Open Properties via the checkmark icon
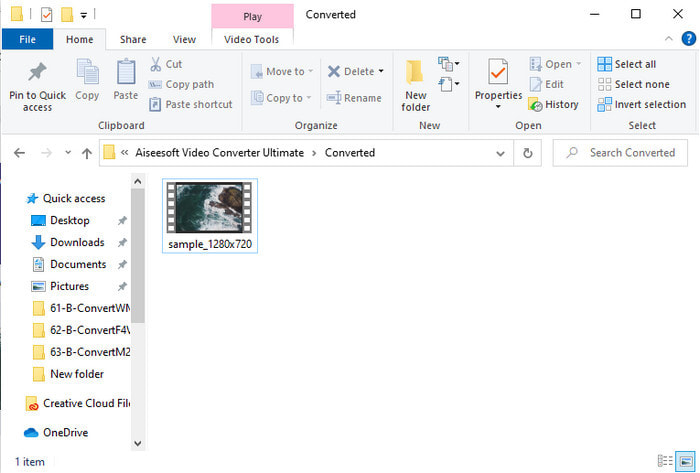Screen dimensions: 700x473 pos(497,74)
